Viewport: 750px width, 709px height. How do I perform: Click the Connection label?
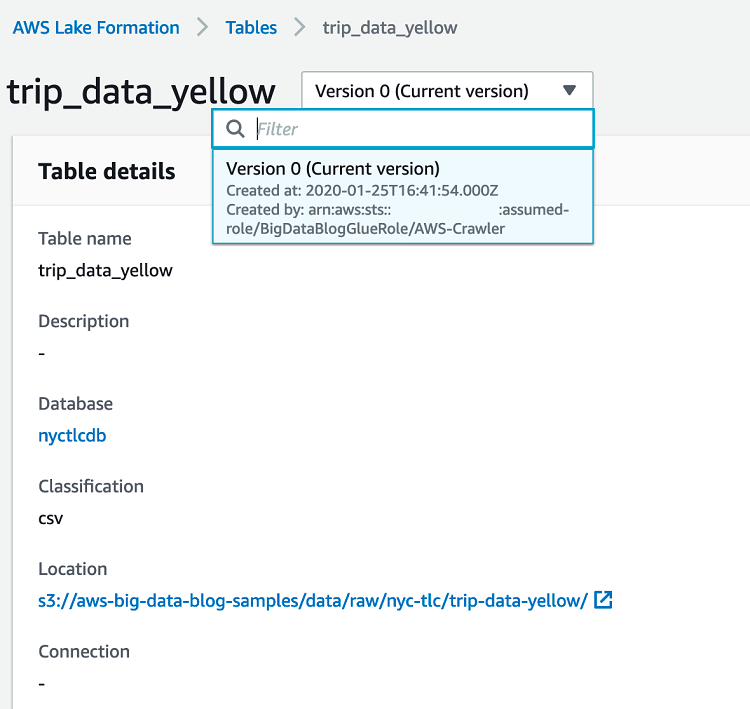point(84,652)
